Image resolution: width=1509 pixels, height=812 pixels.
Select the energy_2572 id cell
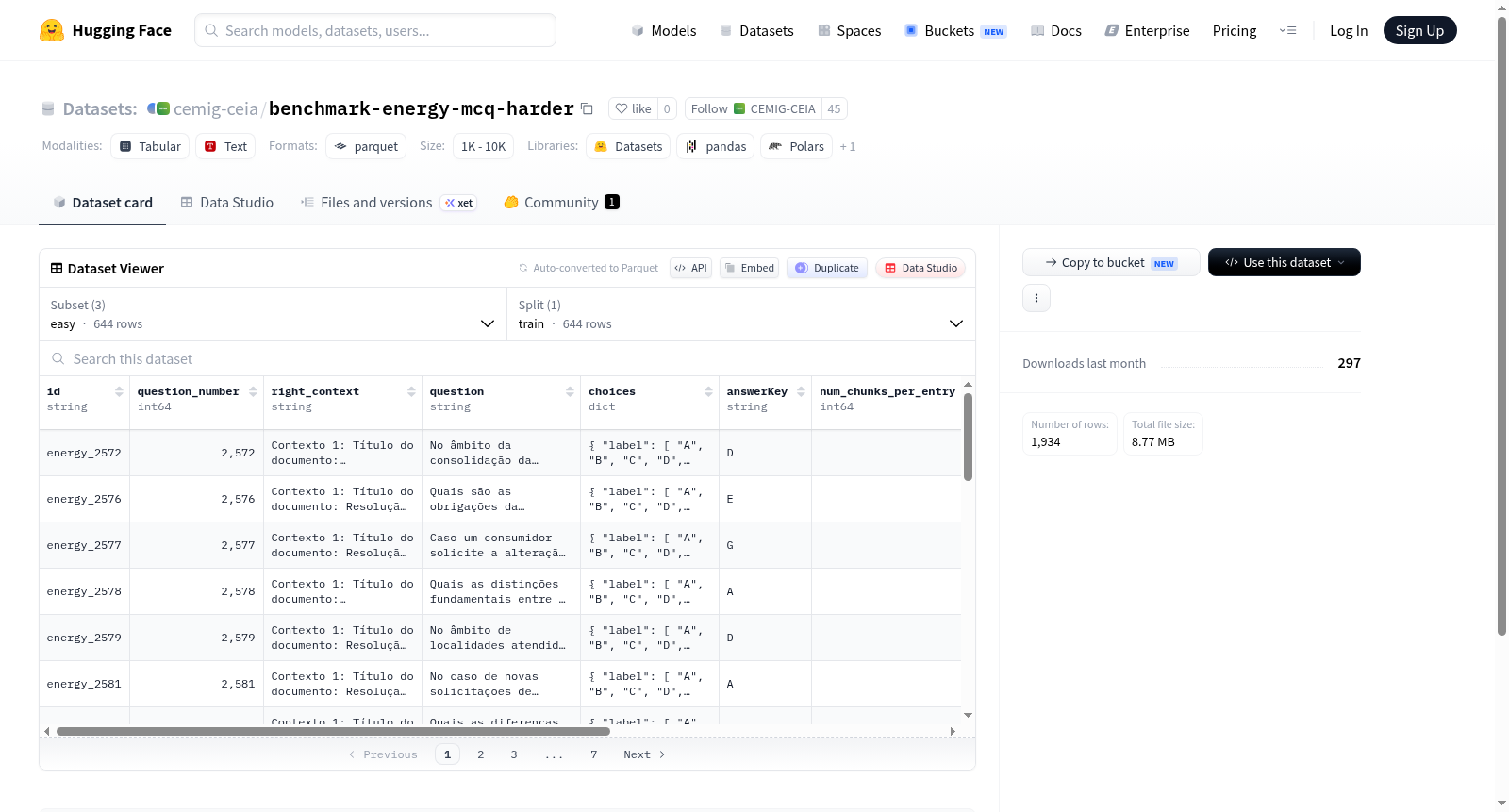click(84, 453)
